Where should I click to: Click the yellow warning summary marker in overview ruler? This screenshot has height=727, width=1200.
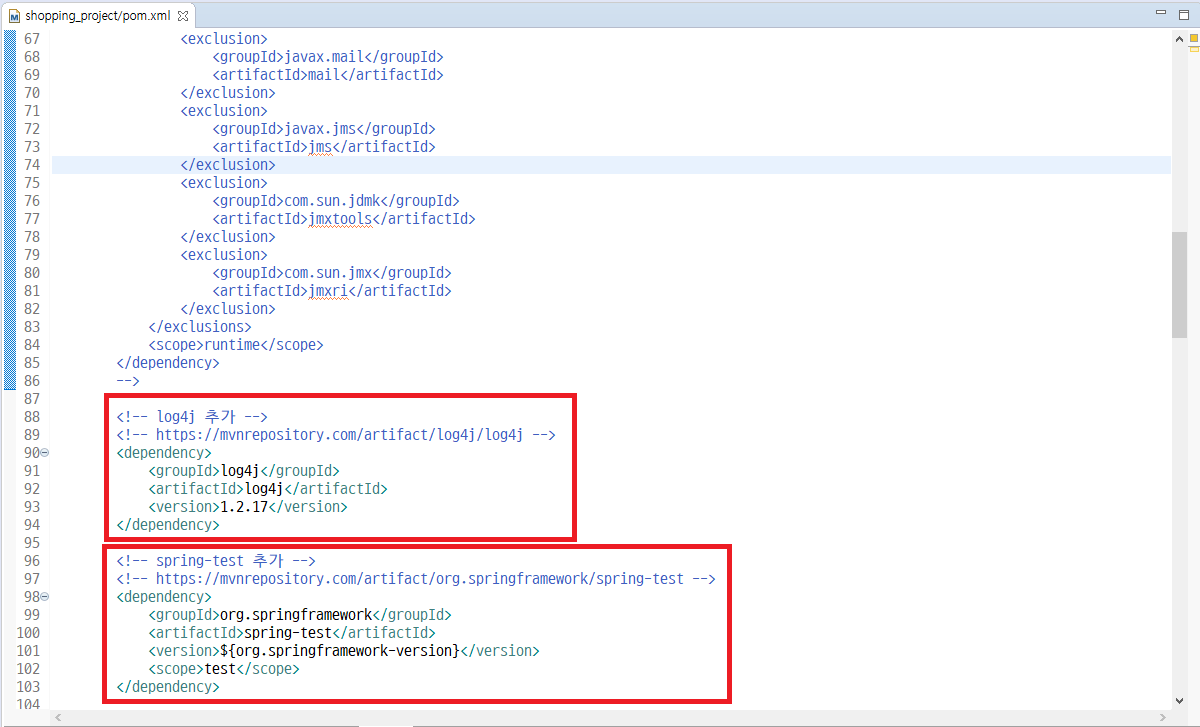coord(1194,38)
